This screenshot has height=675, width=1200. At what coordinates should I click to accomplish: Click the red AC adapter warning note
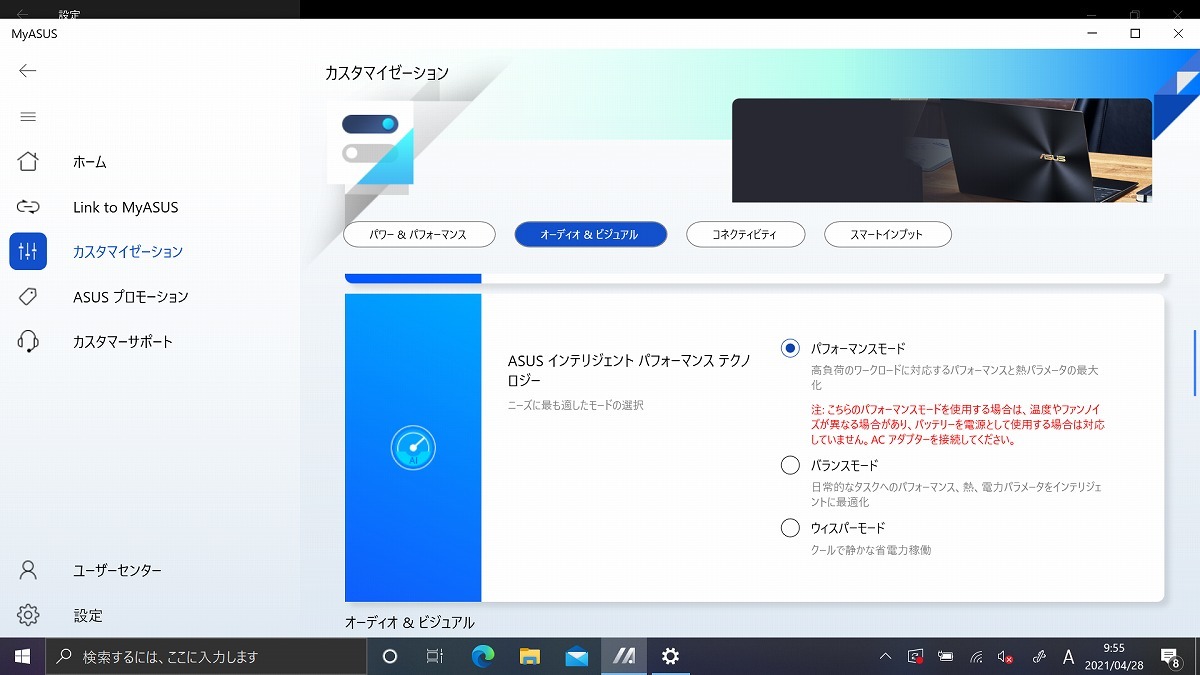(958, 424)
